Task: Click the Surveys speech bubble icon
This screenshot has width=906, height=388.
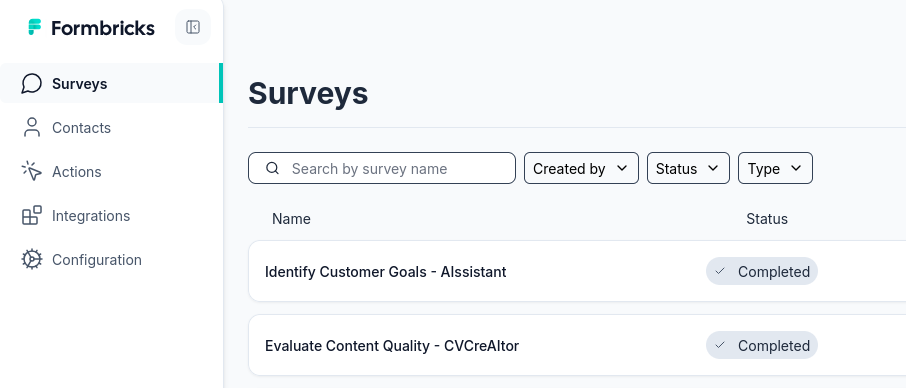Action: click(x=32, y=84)
